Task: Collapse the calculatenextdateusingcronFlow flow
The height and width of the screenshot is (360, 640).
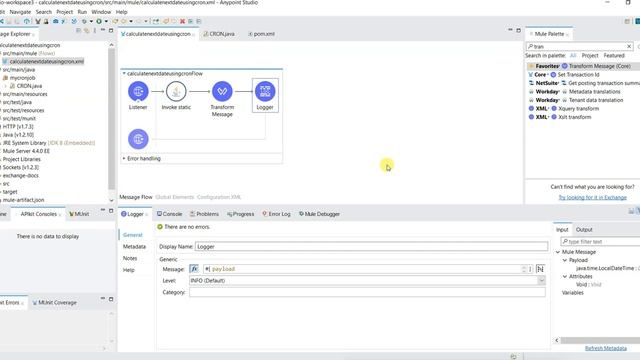Action: click(x=124, y=73)
